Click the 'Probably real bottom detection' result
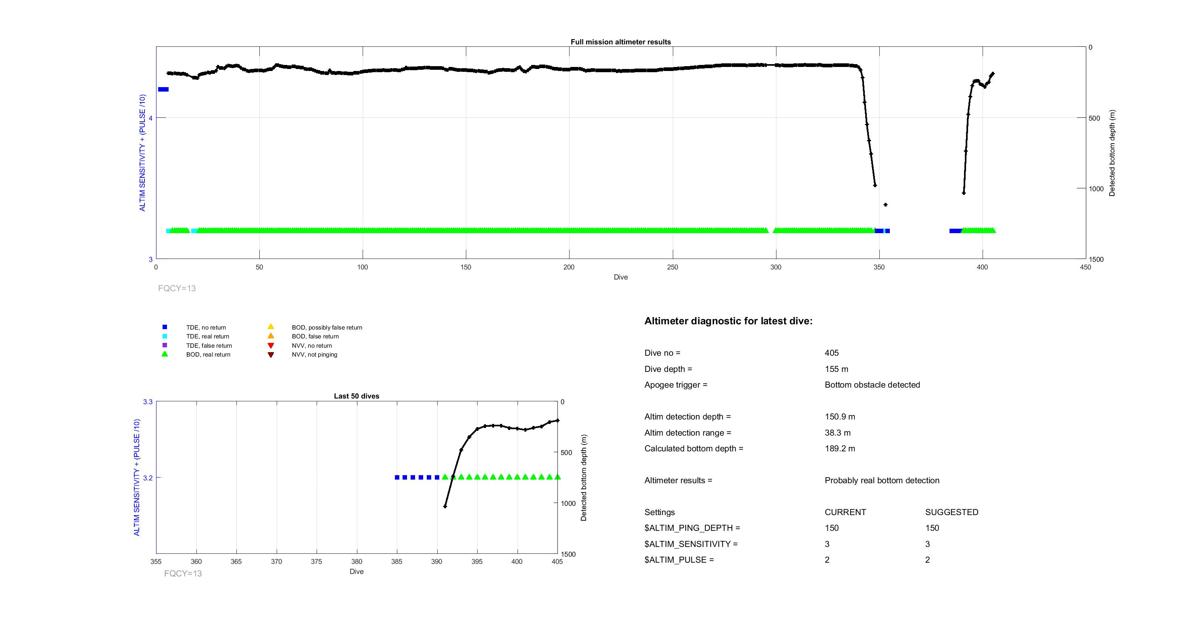This screenshot has height=622, width=1200. point(882,481)
